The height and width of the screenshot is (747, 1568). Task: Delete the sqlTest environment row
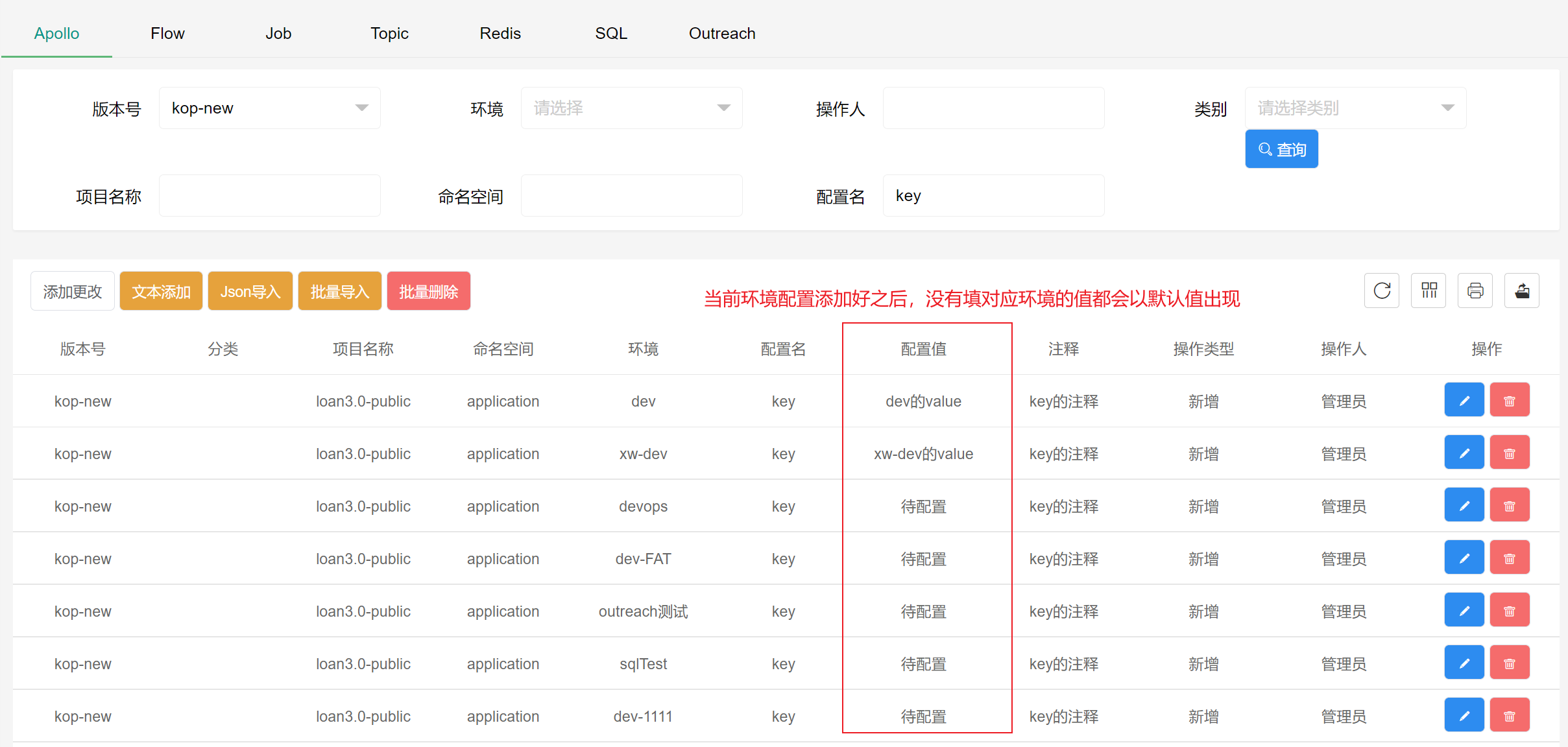(x=1510, y=663)
